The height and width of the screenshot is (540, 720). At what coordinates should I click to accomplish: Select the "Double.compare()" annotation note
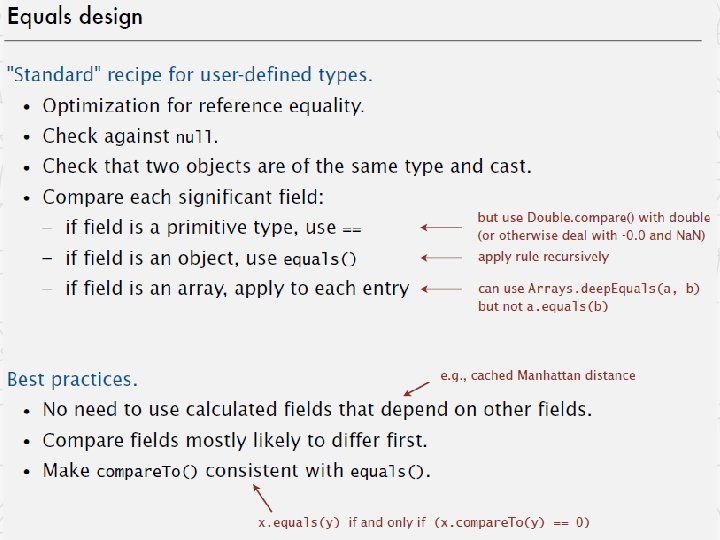(593, 226)
